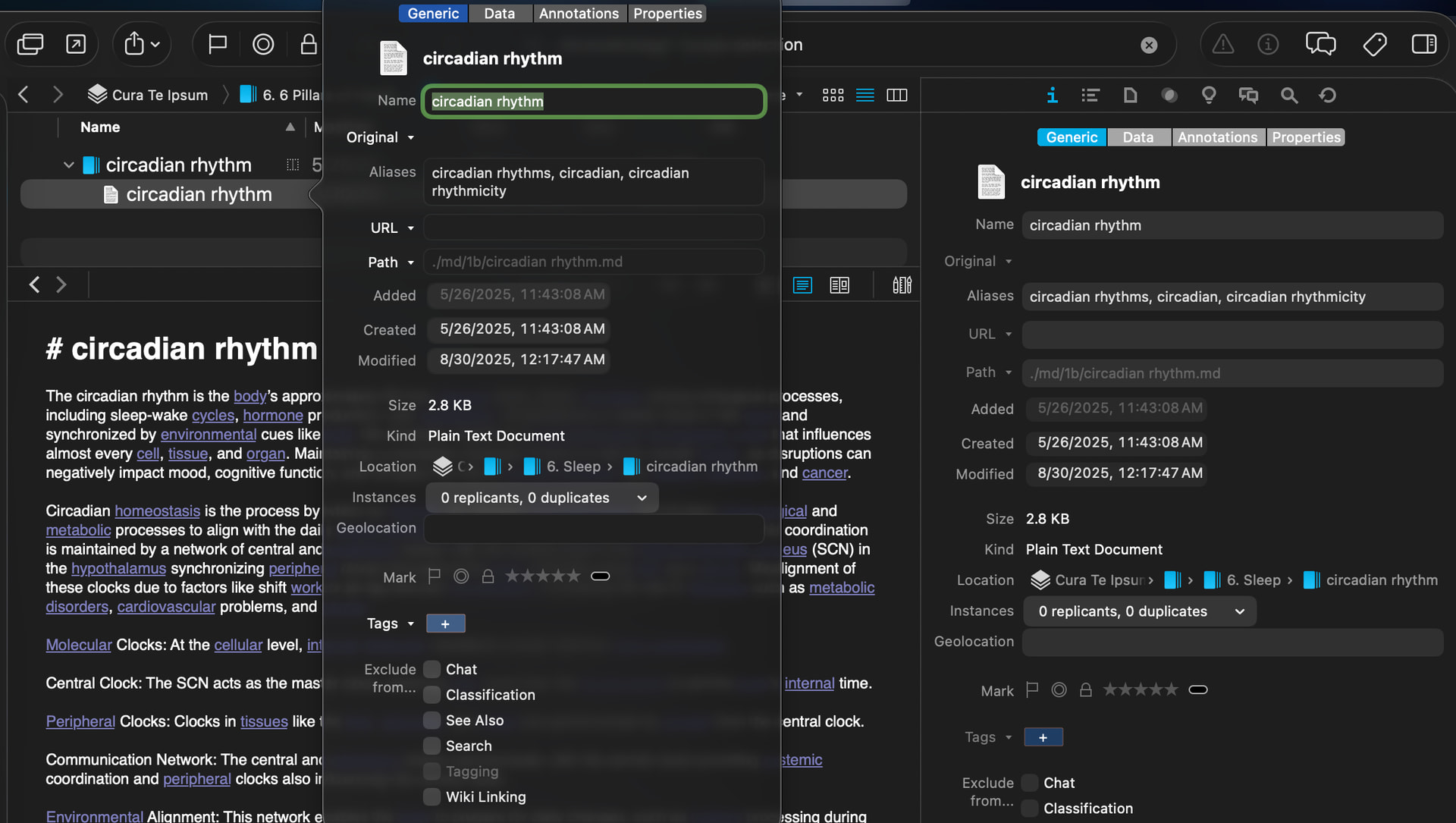The width and height of the screenshot is (1456, 823).
Task: Click the tag icon in the top toolbar
Action: tap(1374, 44)
